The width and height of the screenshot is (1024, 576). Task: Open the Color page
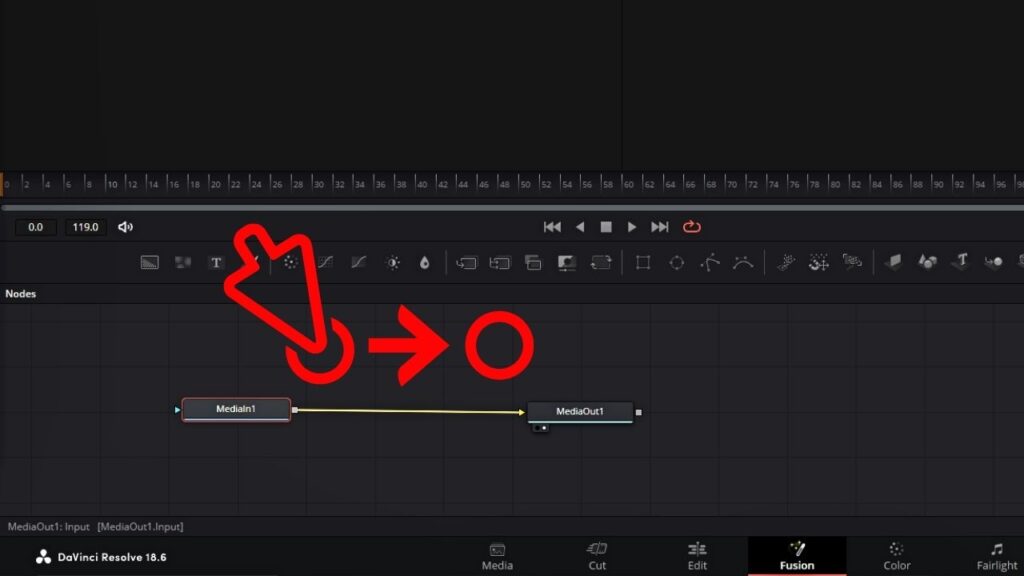[x=895, y=557]
